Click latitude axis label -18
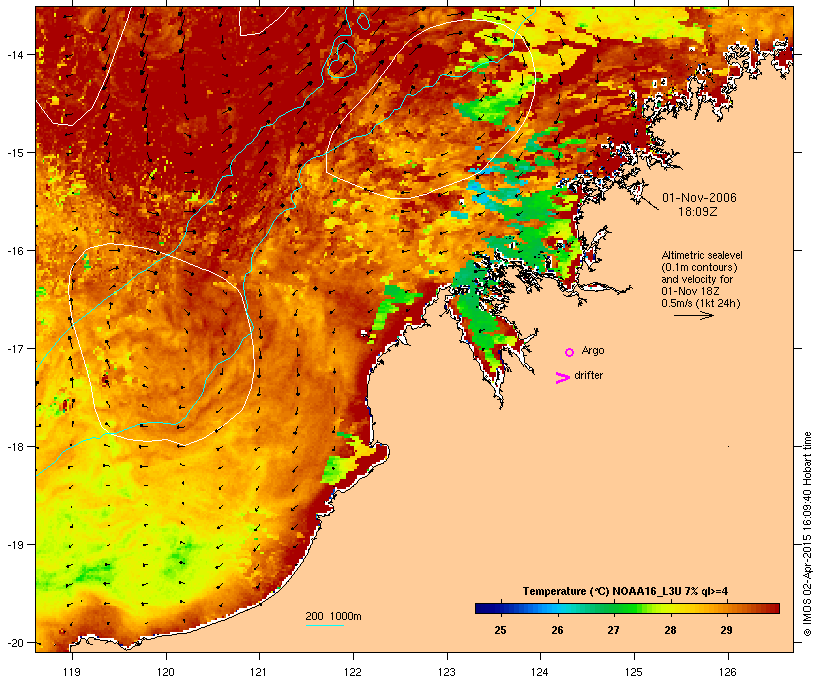Viewport: 820px width, 680px height. tap(14, 447)
